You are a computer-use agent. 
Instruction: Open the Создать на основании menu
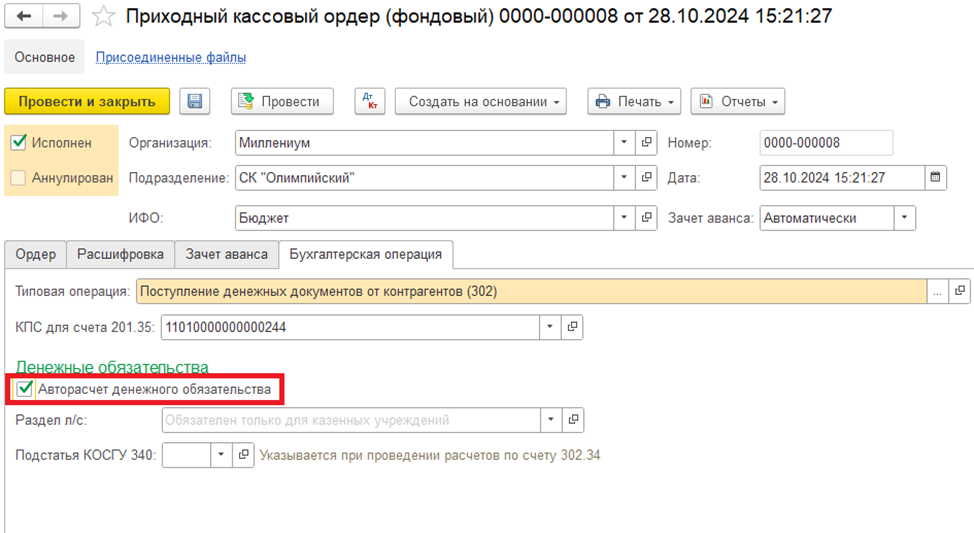pyautogui.click(x=481, y=101)
